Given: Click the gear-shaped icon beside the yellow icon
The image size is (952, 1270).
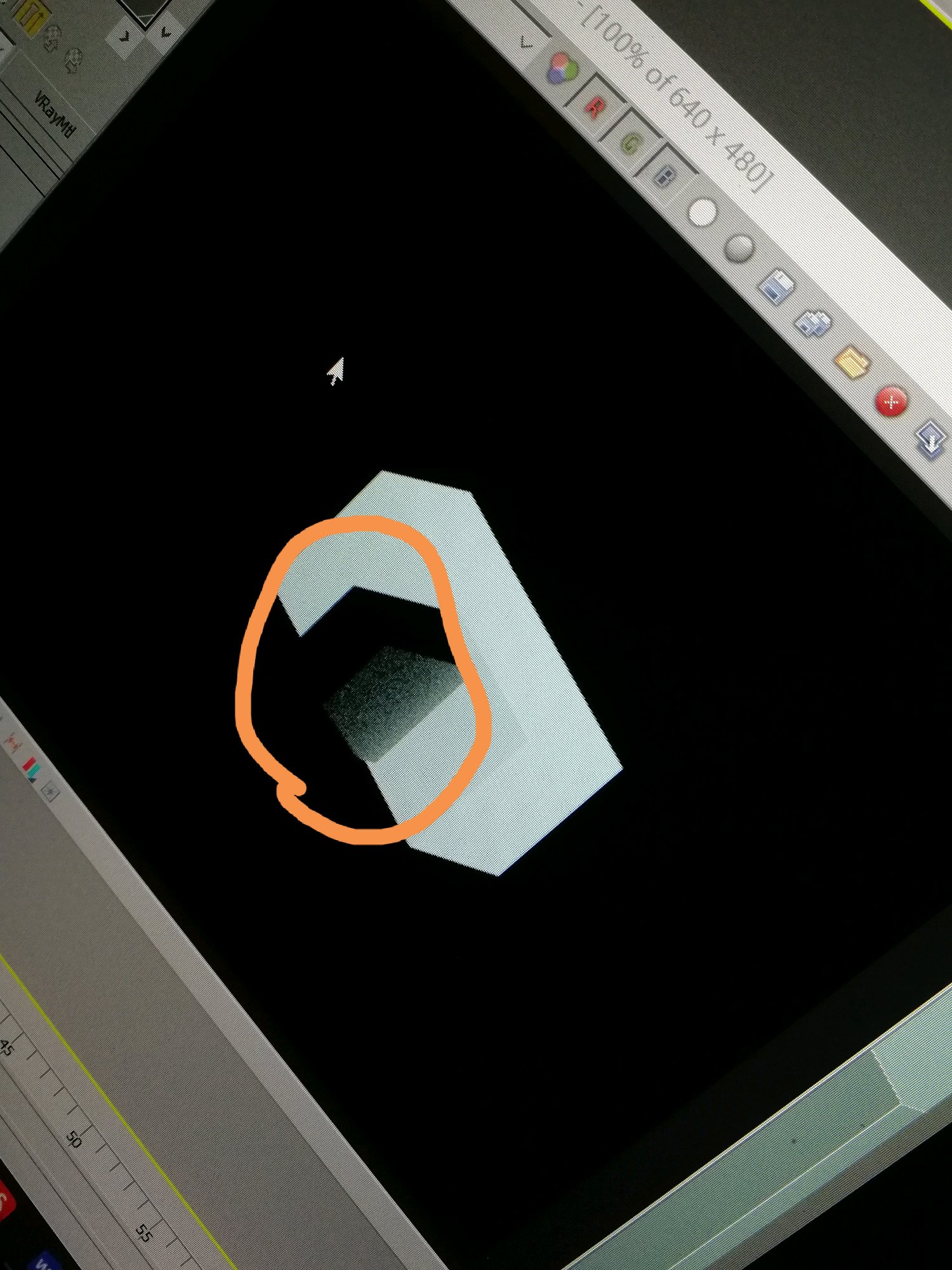Looking at the screenshot, I should point(53,39).
